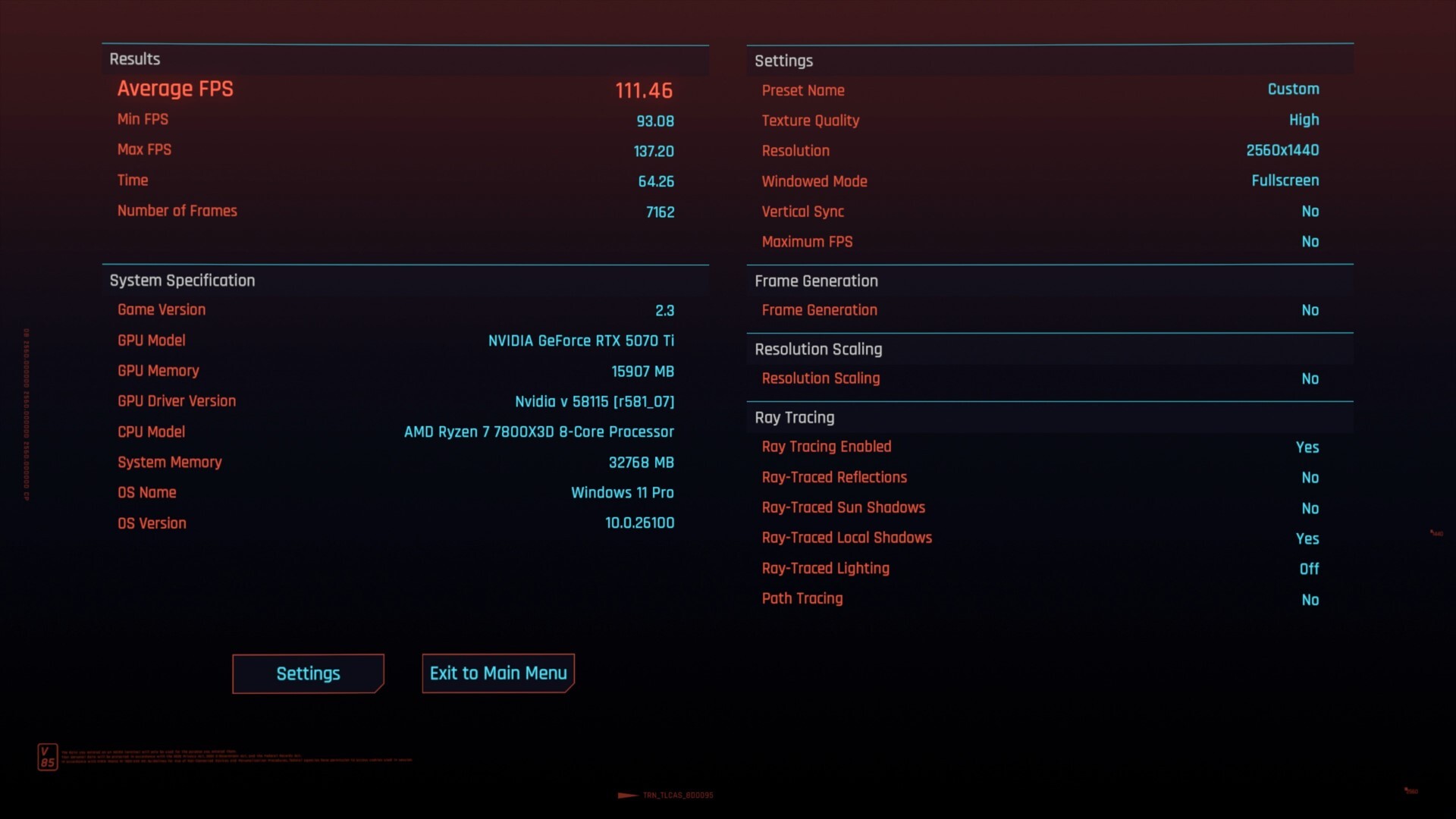This screenshot has width=1456, height=819.
Task: Click OS Version value 10.0.26100
Action: (x=639, y=523)
